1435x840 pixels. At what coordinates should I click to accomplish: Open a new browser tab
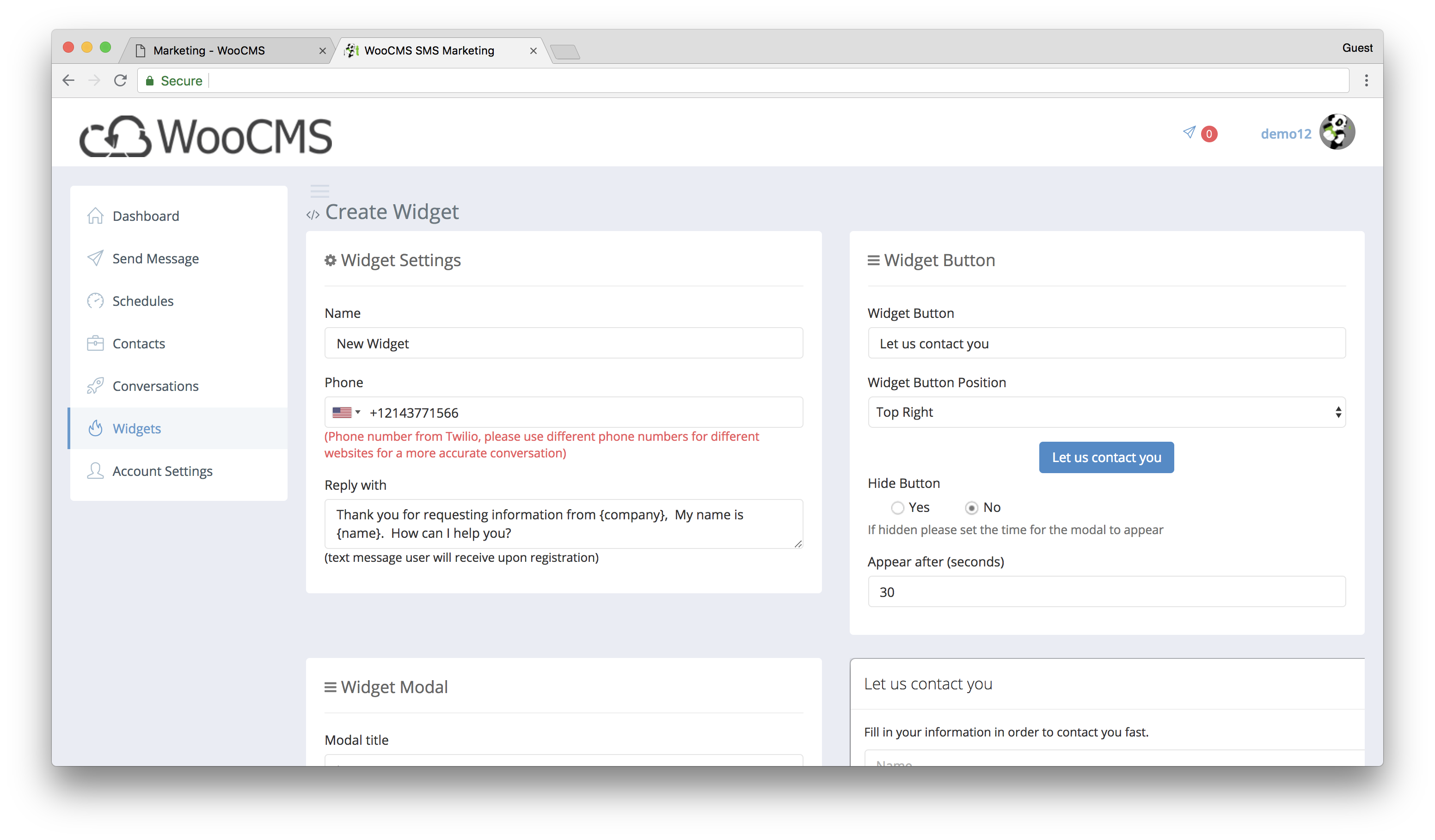[565, 52]
